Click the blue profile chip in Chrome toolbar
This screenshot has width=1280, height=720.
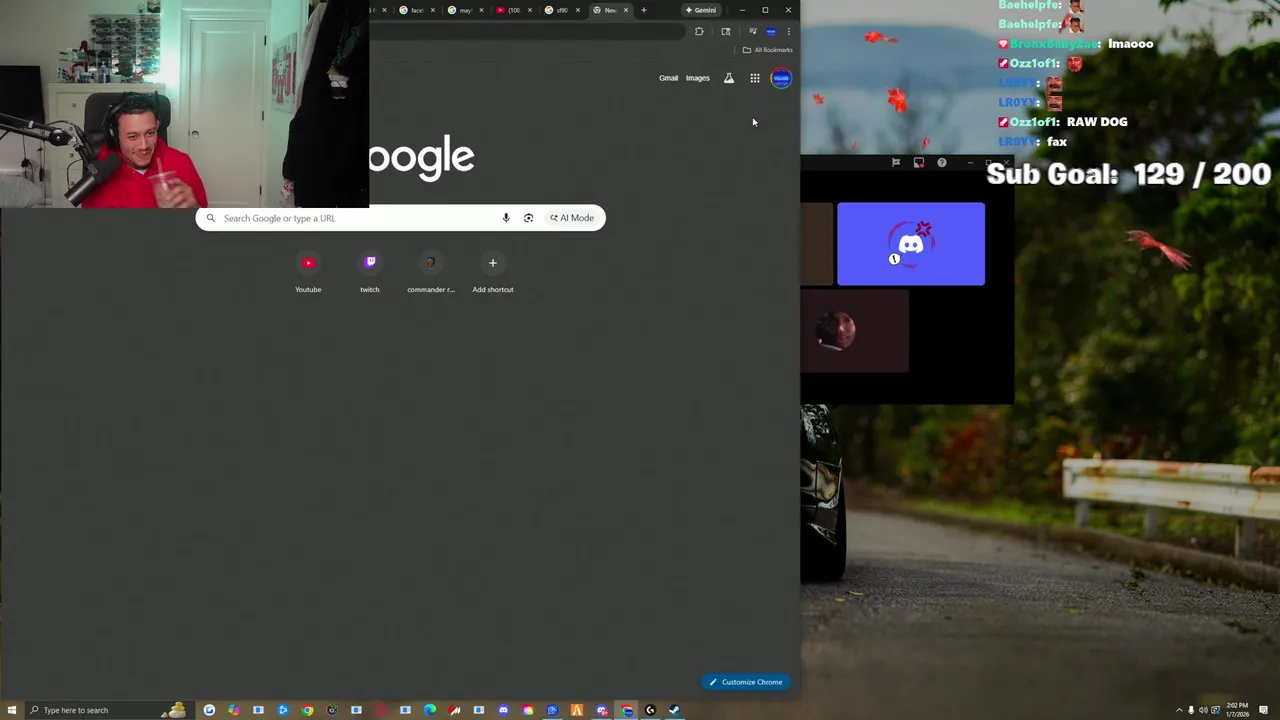coord(770,31)
